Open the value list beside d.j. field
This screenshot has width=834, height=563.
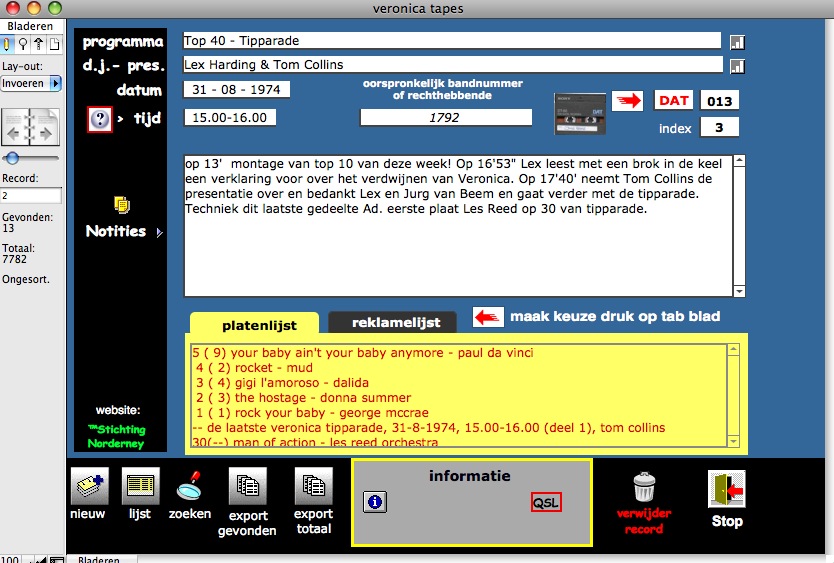coord(738,66)
